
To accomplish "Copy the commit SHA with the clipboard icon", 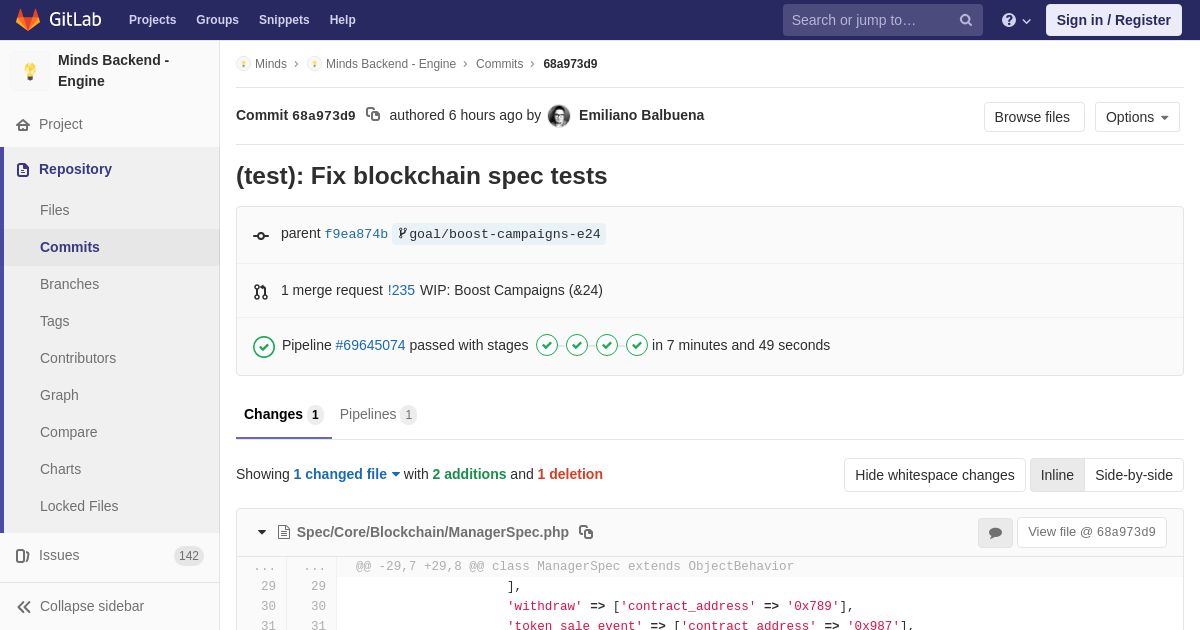I will click(x=373, y=115).
